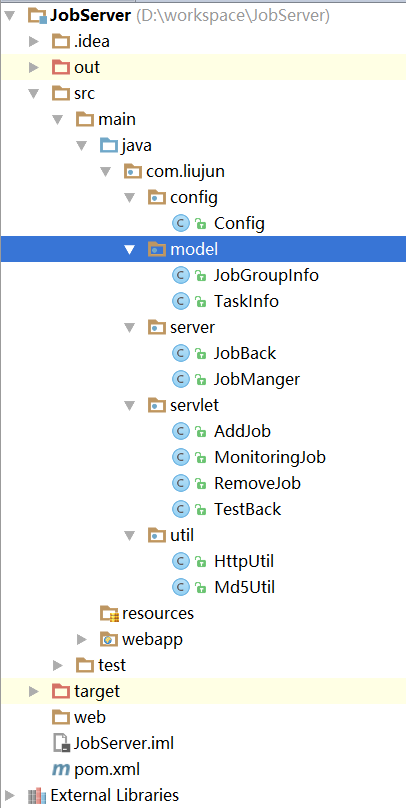Viewport: 406px width, 808px height.
Task: Click the red out folder icon
Action: (x=61, y=68)
